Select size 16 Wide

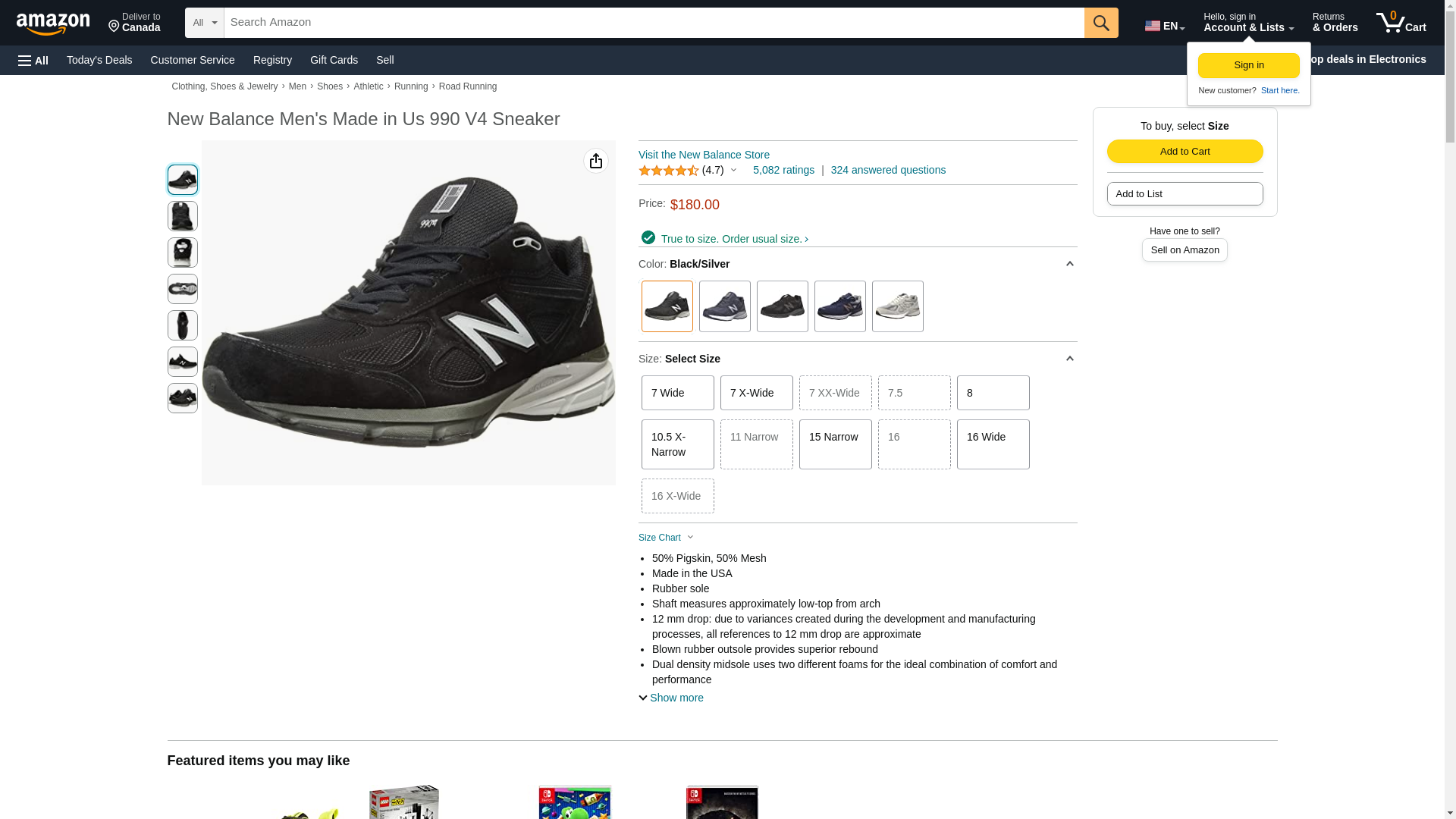993,444
